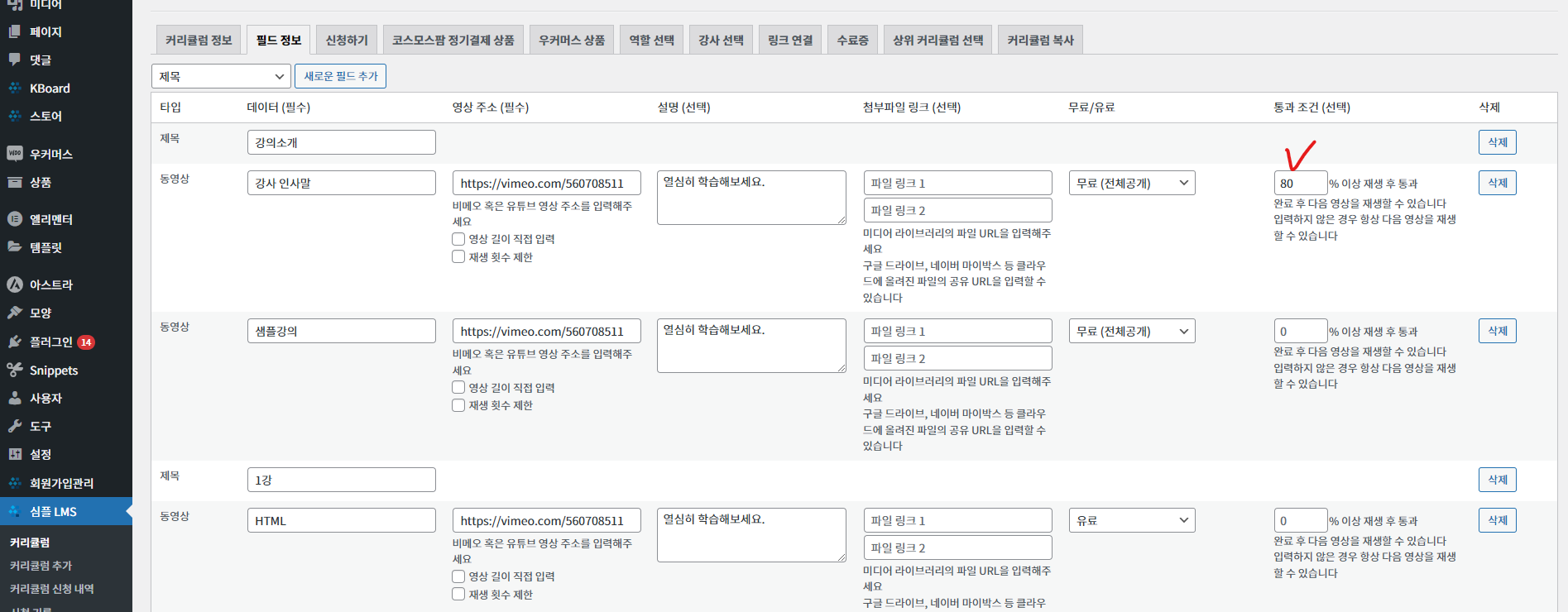Viewport: 1568px width, 612px height.
Task: Click the 새로운 필드 추가 button
Action: coord(340,76)
